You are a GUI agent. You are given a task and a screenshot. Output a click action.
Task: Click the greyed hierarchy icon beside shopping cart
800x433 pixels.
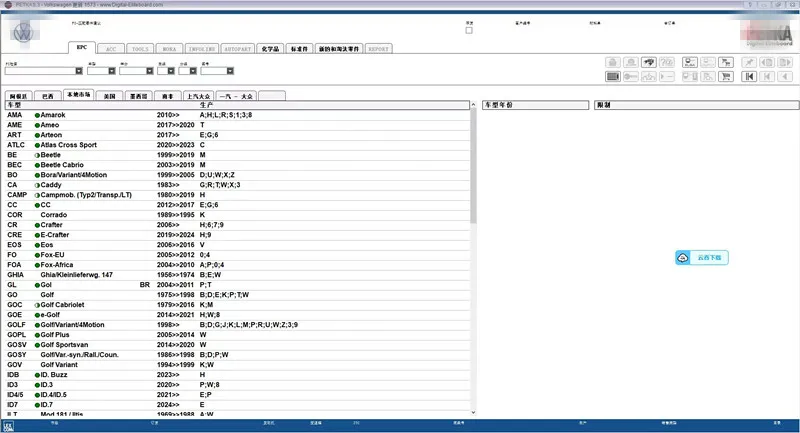708,77
